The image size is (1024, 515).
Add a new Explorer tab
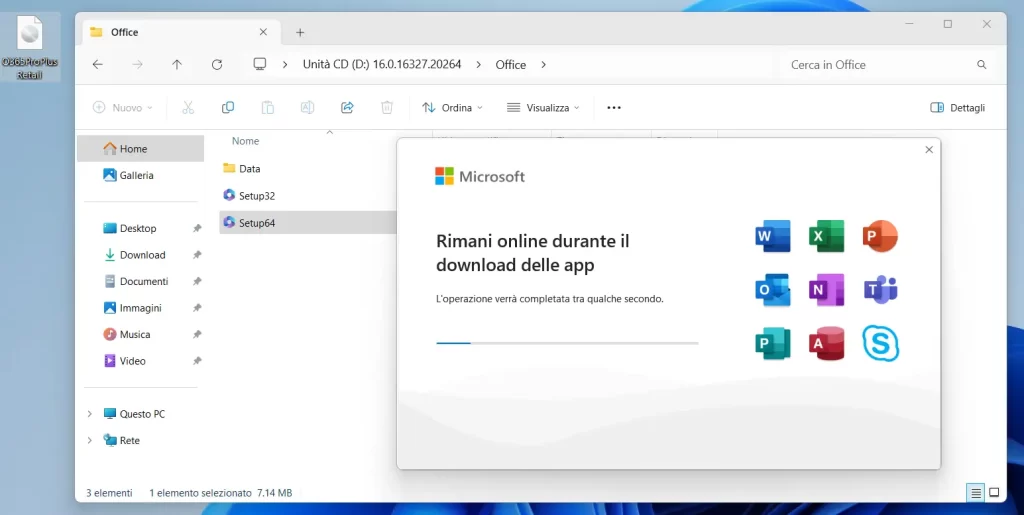click(300, 33)
